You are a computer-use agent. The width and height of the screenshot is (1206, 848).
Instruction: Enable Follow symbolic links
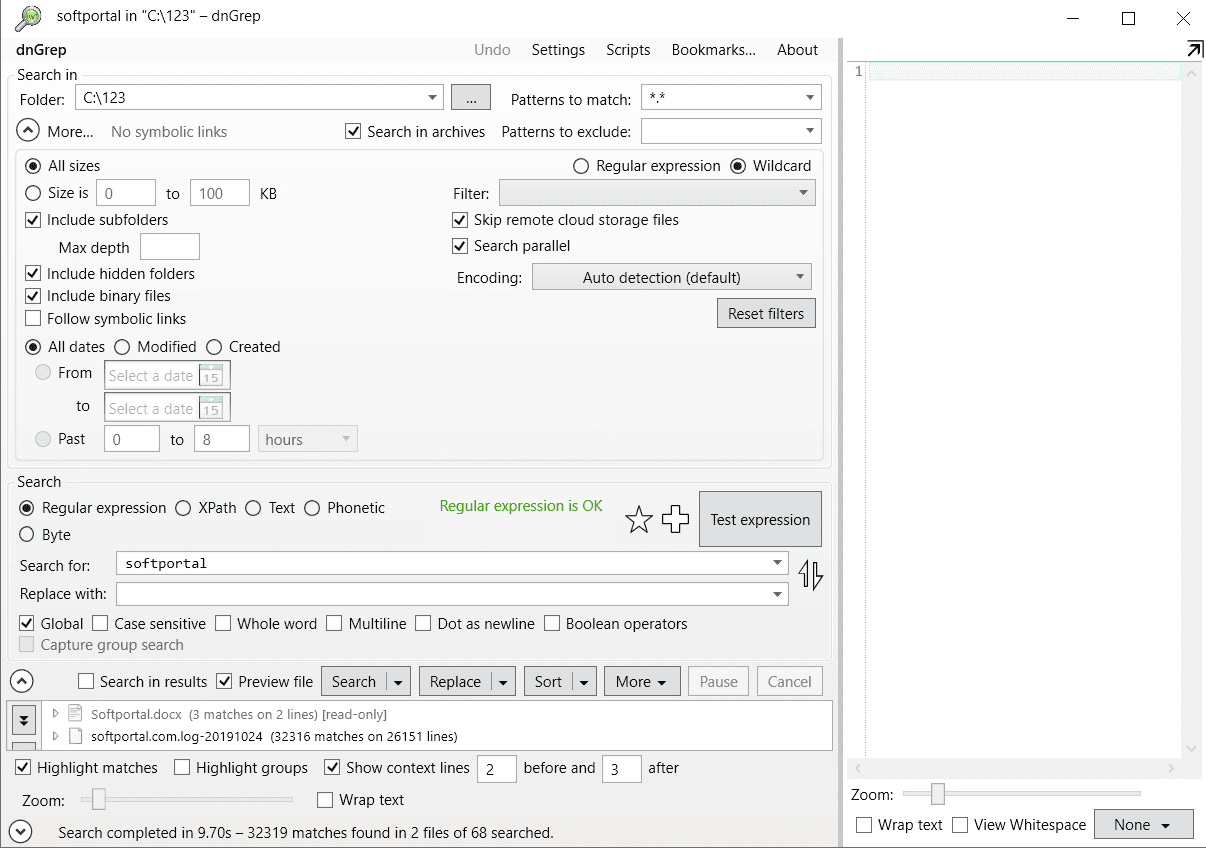pos(33,319)
